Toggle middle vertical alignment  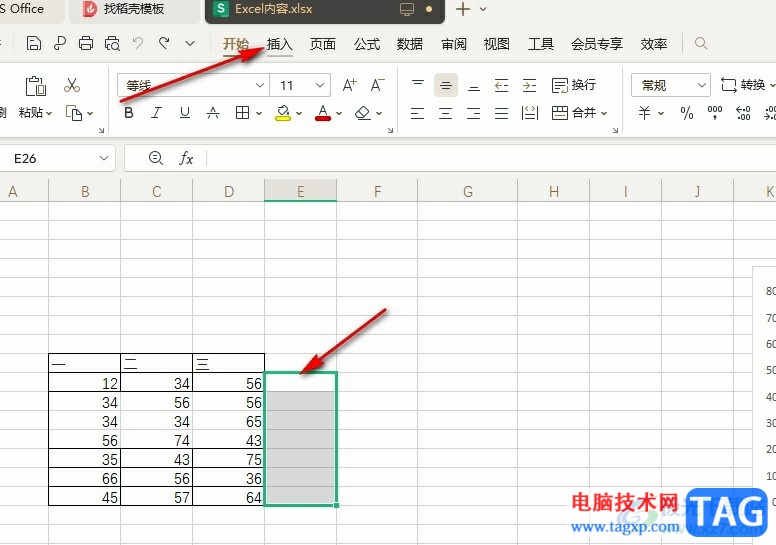coord(446,85)
